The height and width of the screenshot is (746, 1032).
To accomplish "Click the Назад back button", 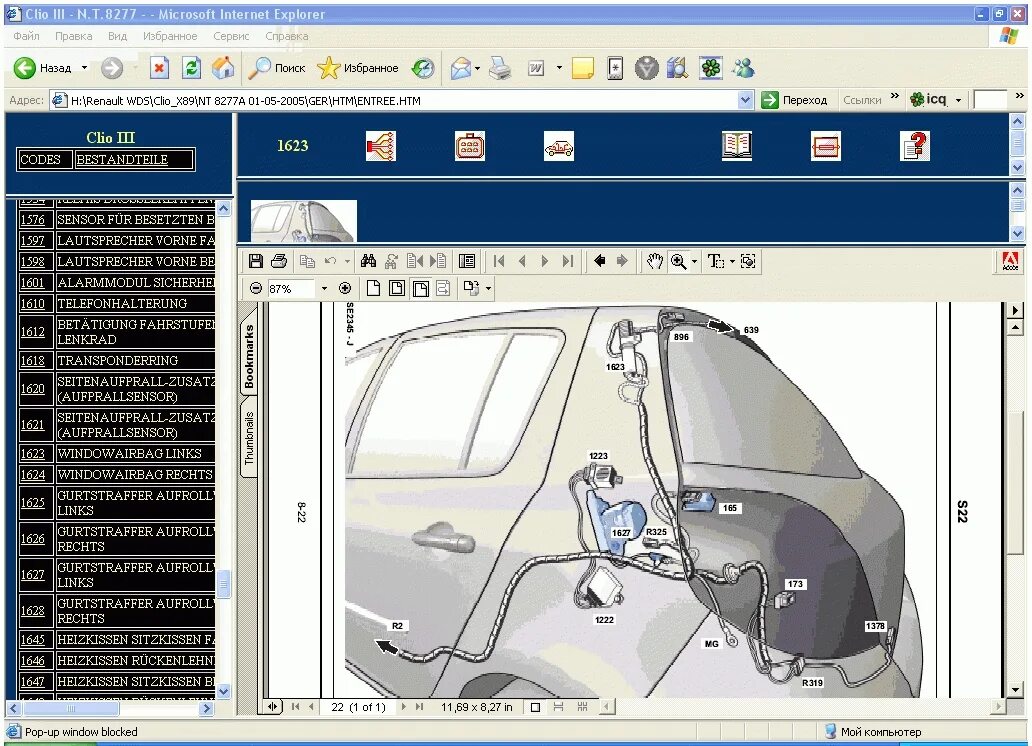I will (x=43, y=68).
